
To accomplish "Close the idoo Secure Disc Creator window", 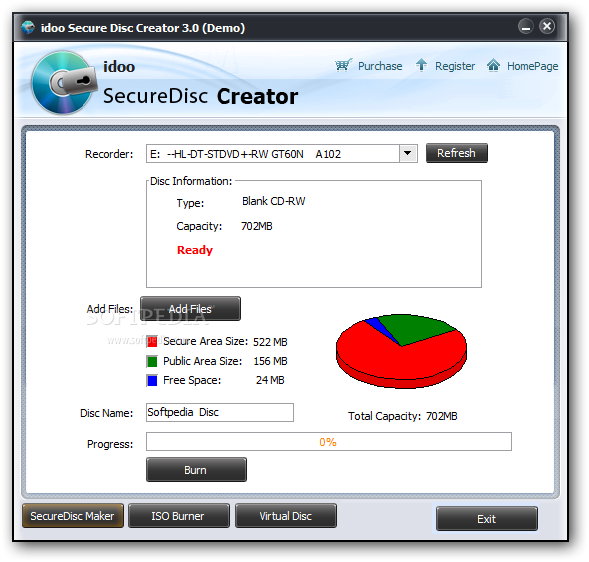I will [547, 26].
